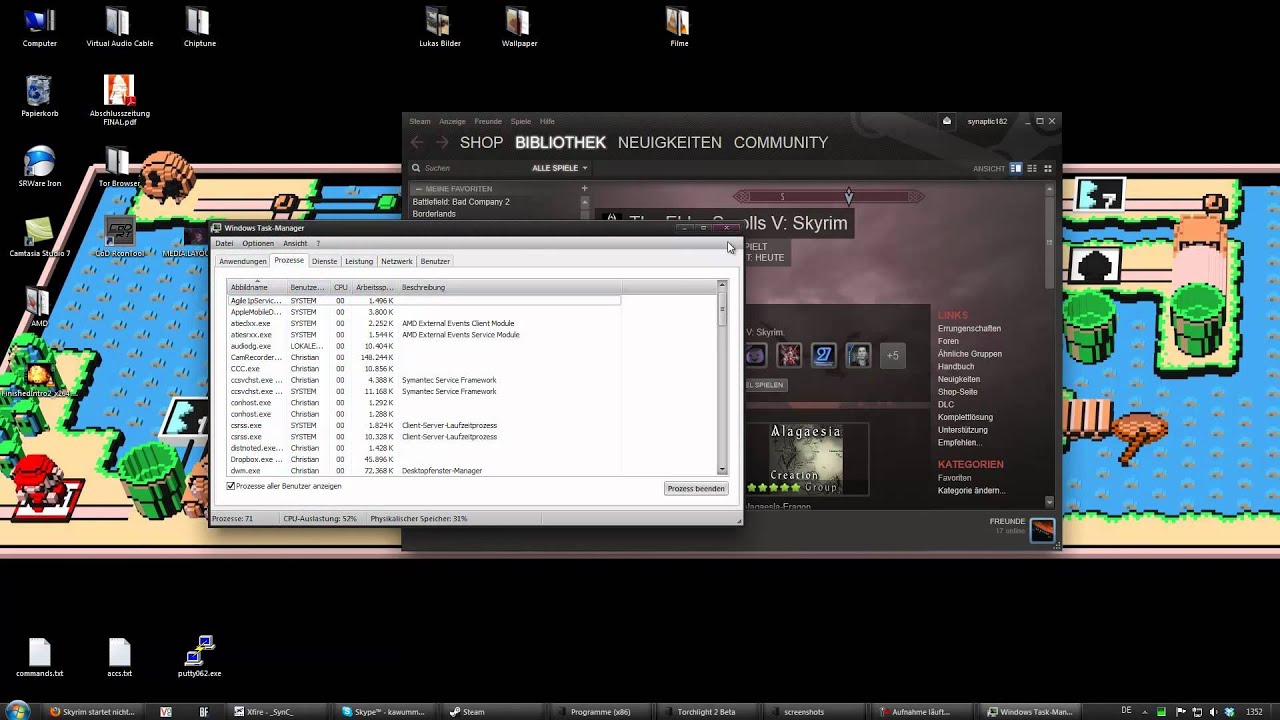Screen dimensions: 1280x720
Task: Add category with plus icon in Steam
Action: (x=585, y=188)
